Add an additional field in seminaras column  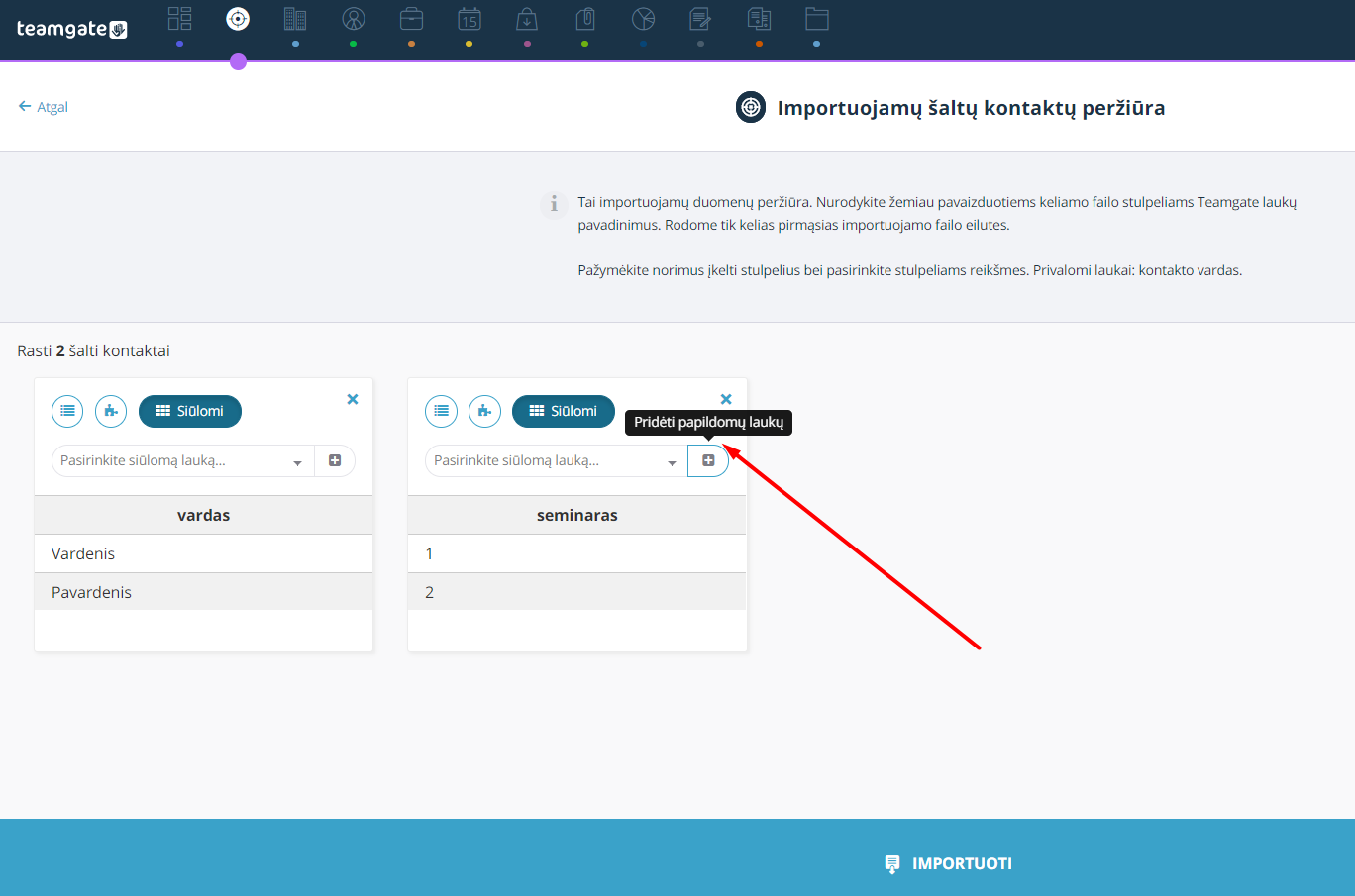click(x=708, y=460)
